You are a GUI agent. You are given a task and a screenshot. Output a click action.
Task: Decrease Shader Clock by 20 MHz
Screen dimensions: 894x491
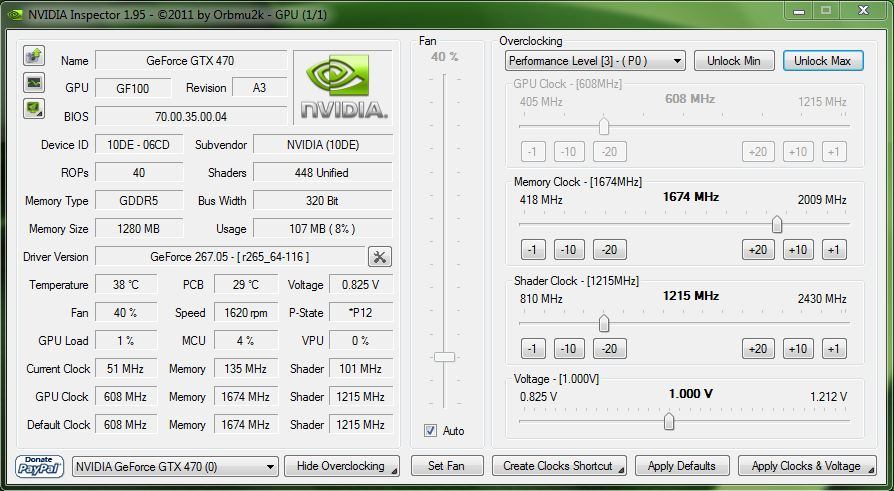point(609,348)
